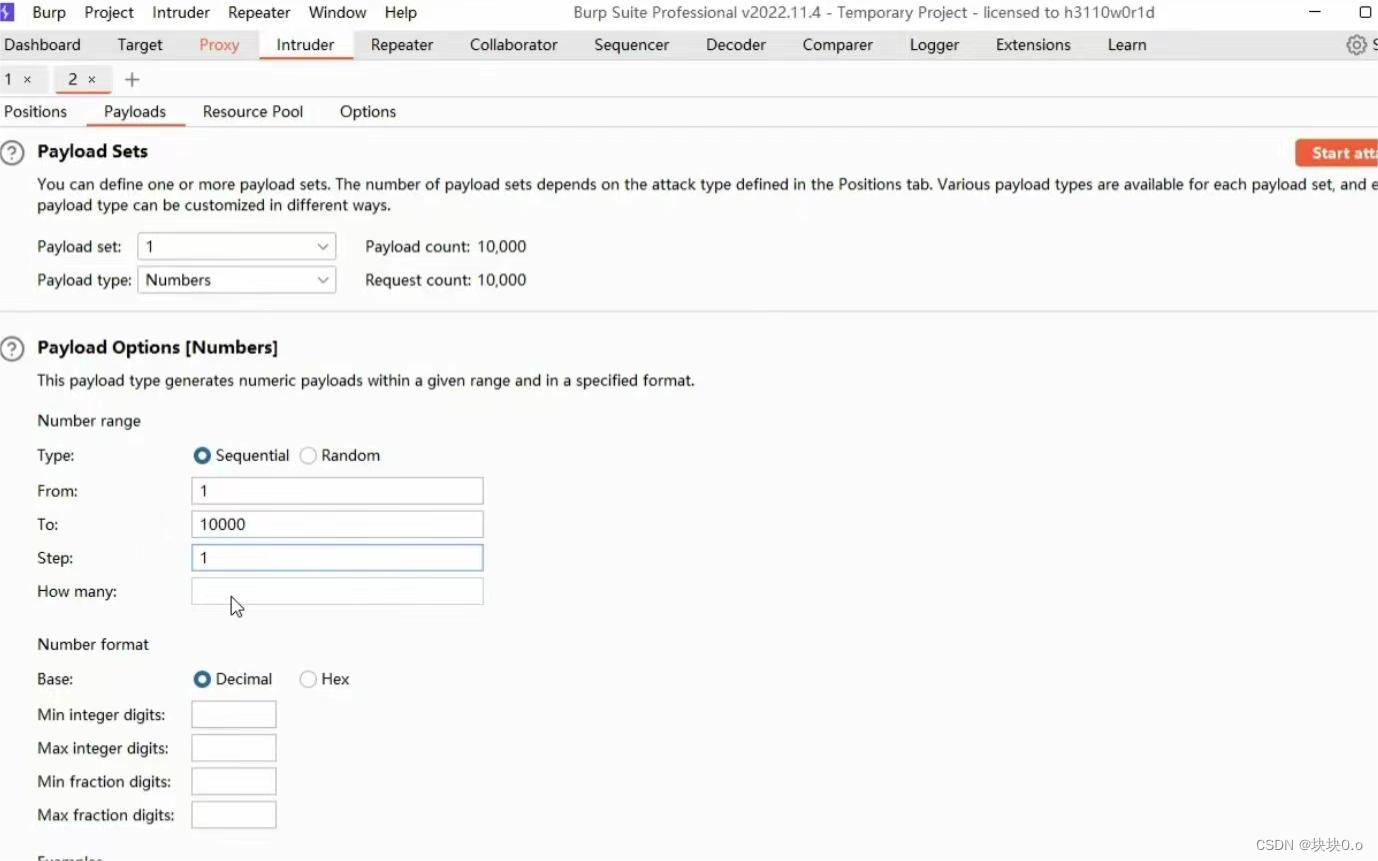Screen dimensions: 1378x861
Task: Open the settings gear icon
Action: coord(1356,45)
